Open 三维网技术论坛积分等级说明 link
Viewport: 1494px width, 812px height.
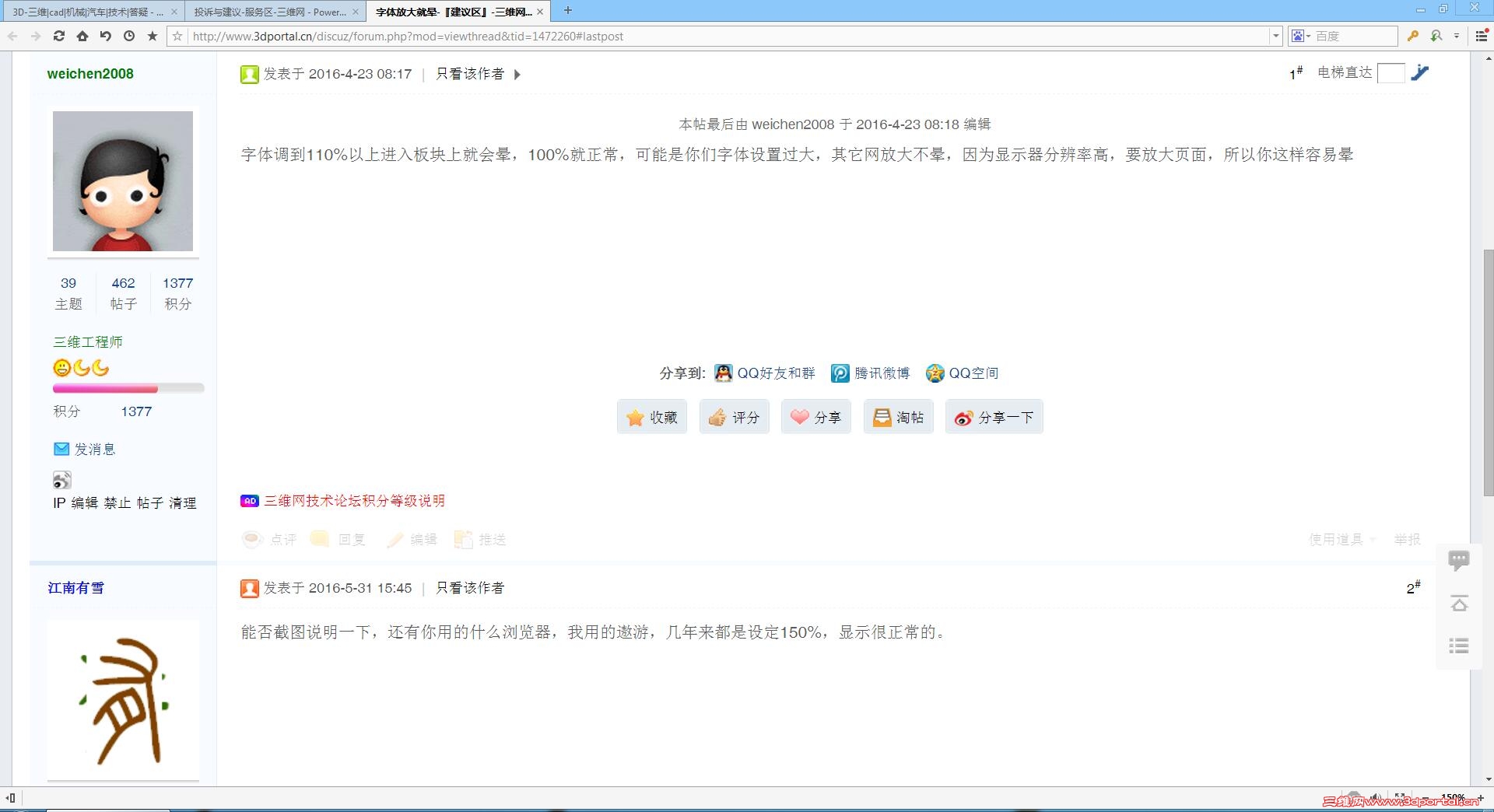click(x=354, y=501)
